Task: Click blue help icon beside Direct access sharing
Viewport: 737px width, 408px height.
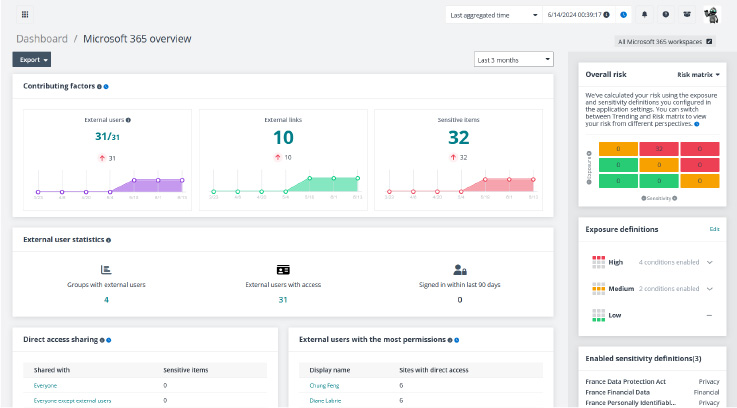Action: pyautogui.click(x=109, y=340)
